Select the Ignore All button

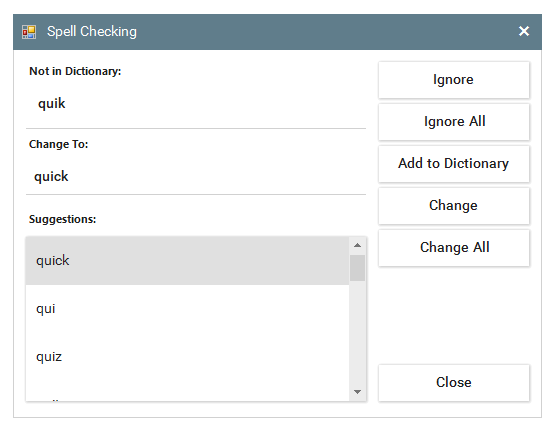point(454,121)
